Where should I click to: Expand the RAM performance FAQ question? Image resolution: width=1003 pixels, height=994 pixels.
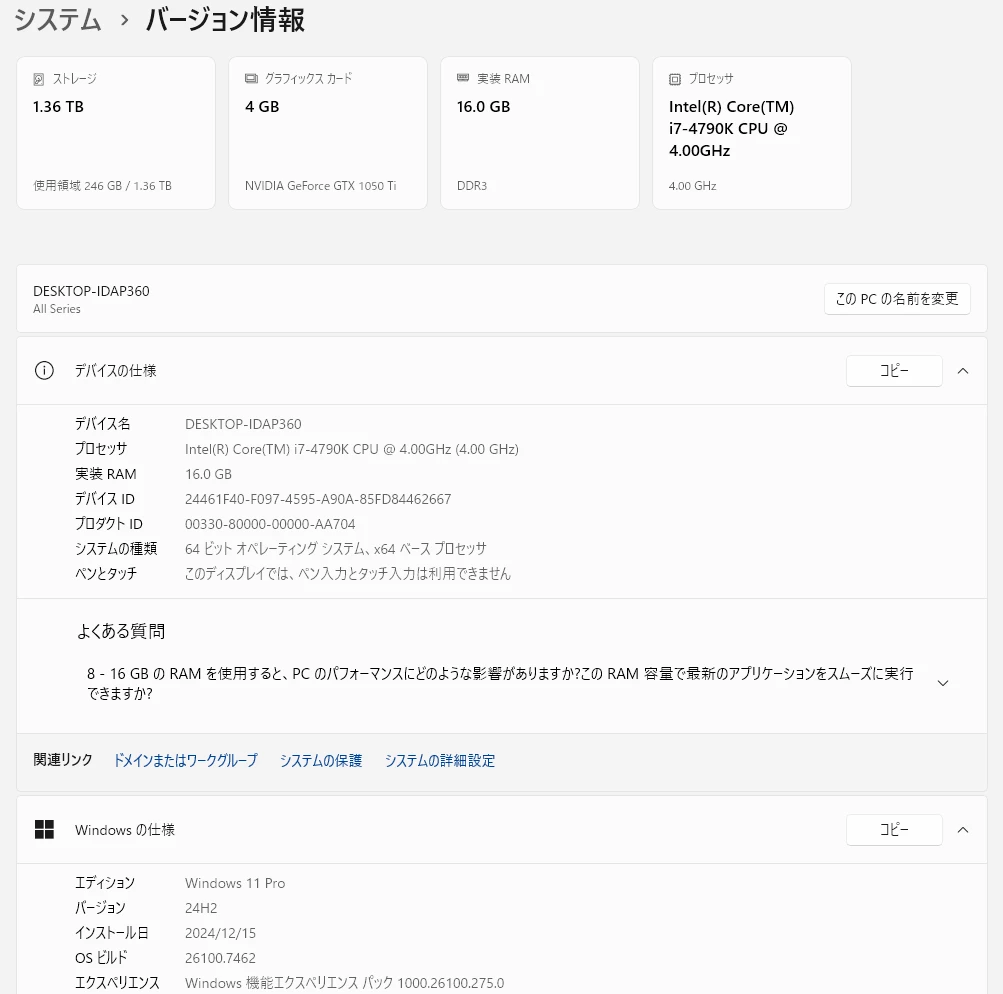tap(942, 683)
